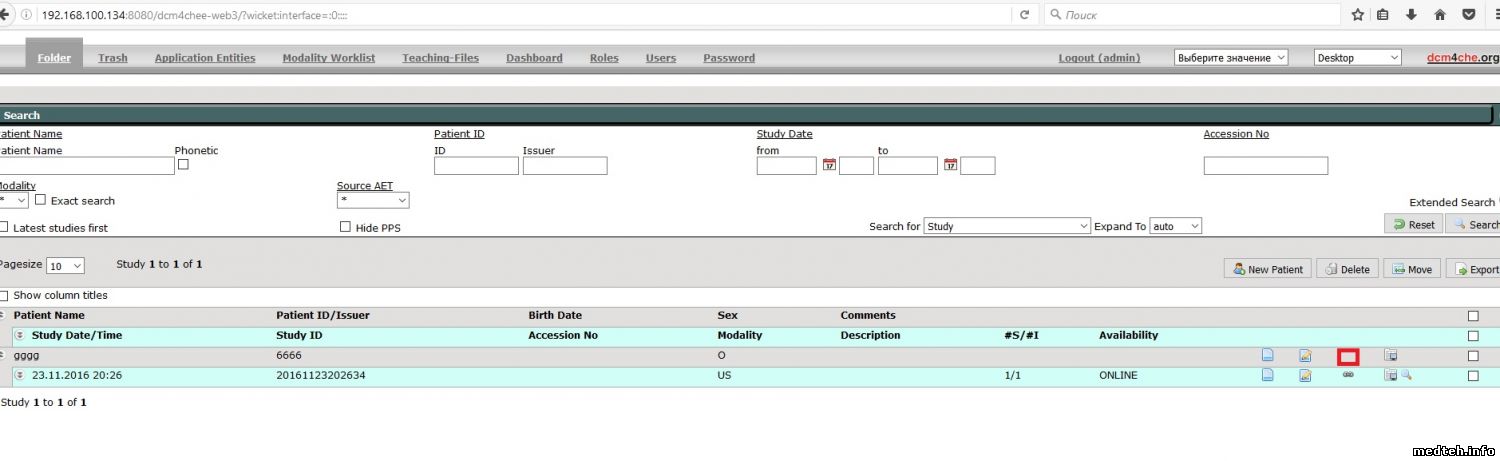The height and width of the screenshot is (461, 1500).
Task: Open the Study Date 'from' calendar picker
Action: tap(829, 165)
